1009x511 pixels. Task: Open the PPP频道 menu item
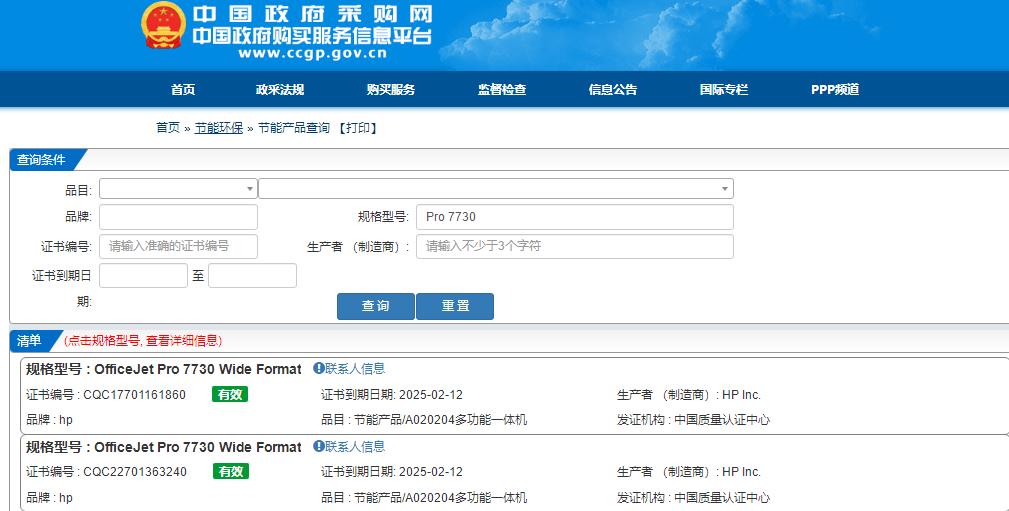pyautogui.click(x=835, y=90)
